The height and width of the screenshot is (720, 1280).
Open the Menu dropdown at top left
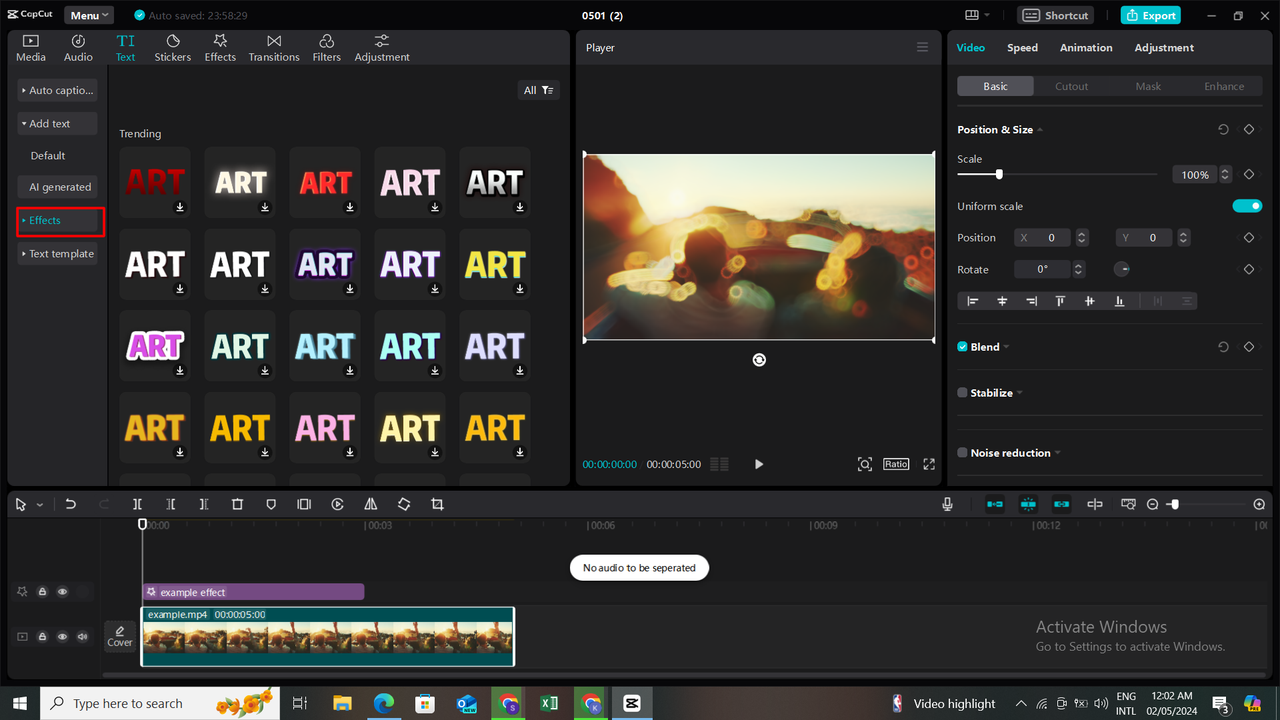point(88,15)
